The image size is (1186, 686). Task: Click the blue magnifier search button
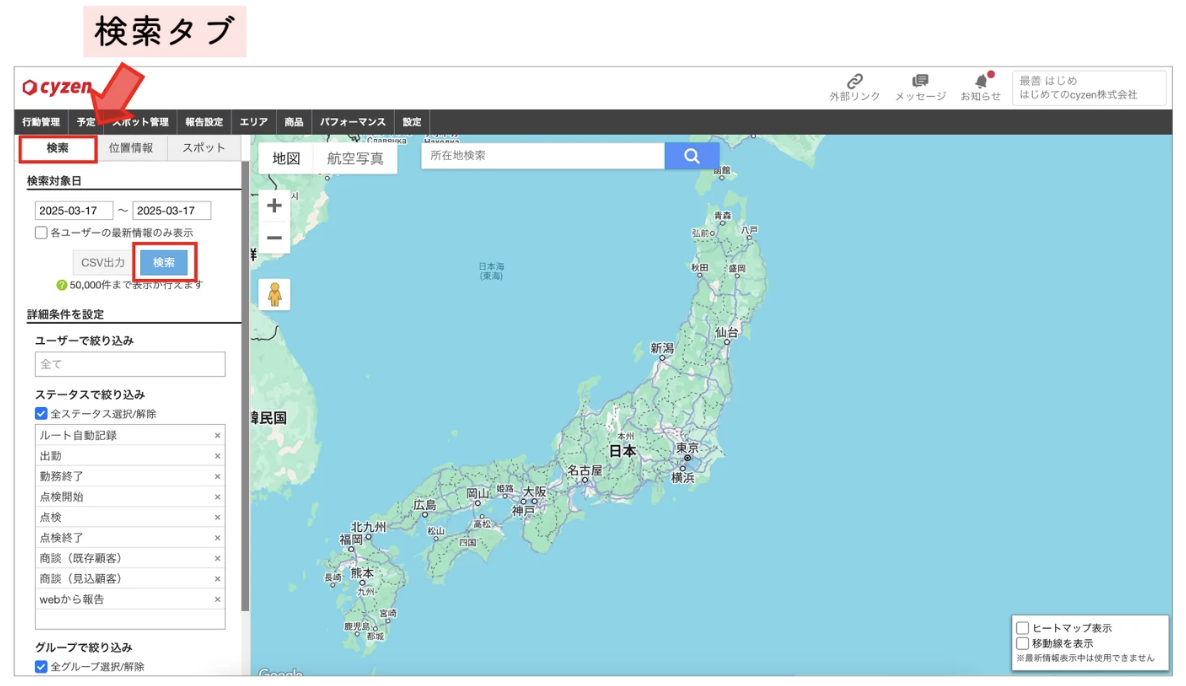click(691, 156)
